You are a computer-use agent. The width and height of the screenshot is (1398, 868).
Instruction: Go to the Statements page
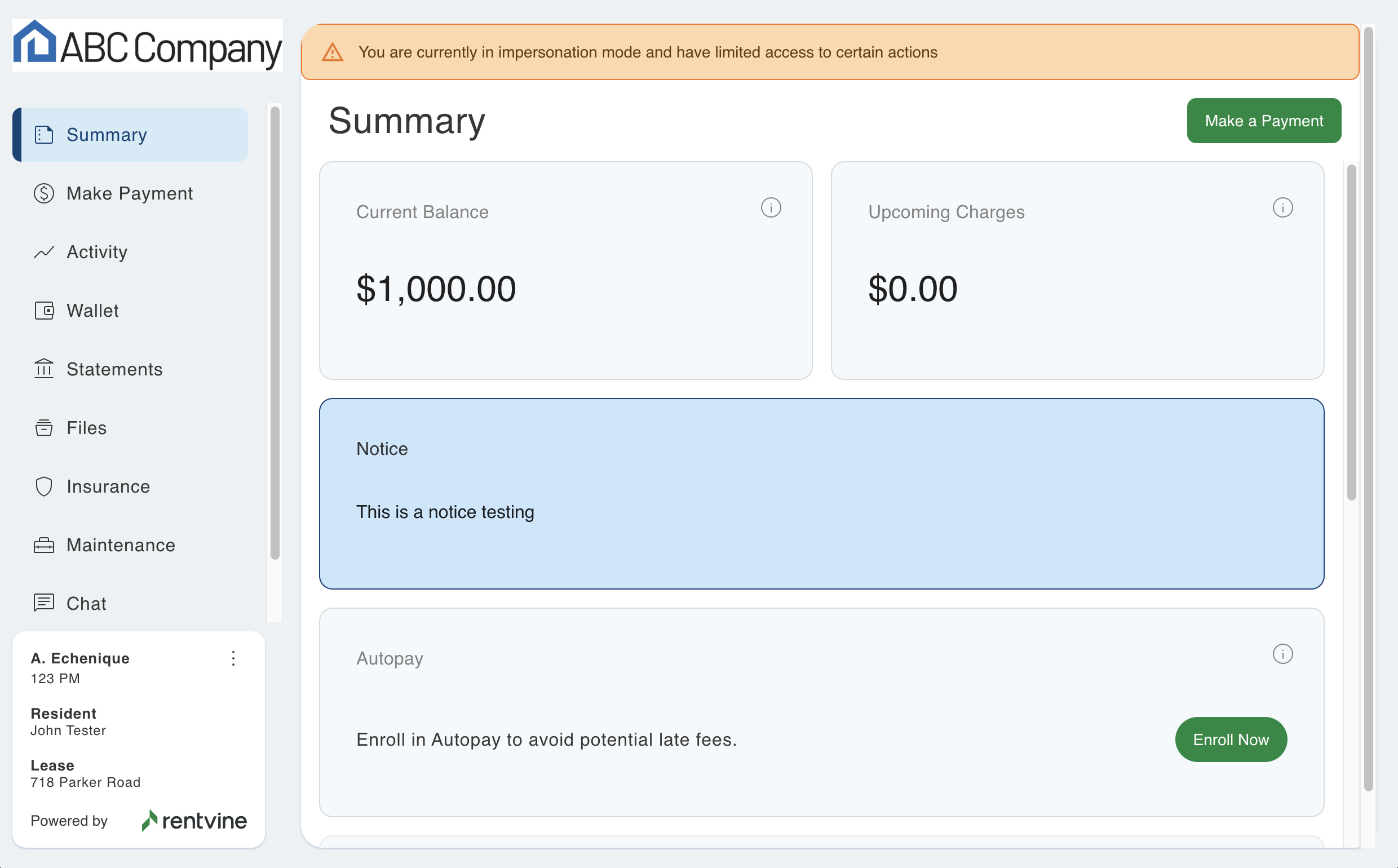(x=114, y=369)
